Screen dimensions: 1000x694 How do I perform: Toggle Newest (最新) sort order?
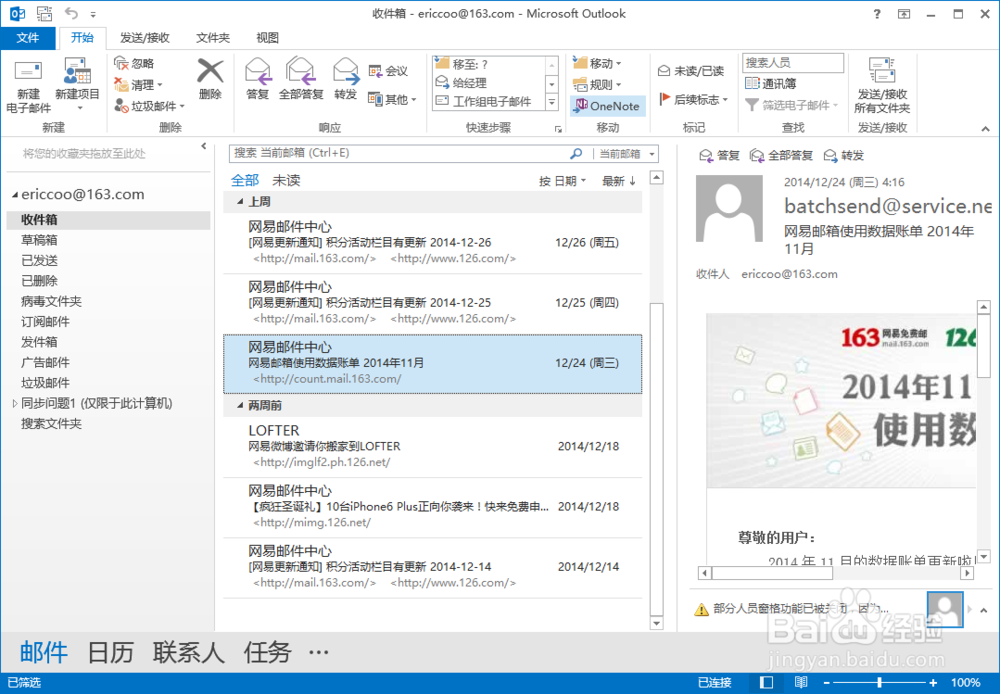pyautogui.click(x=619, y=181)
